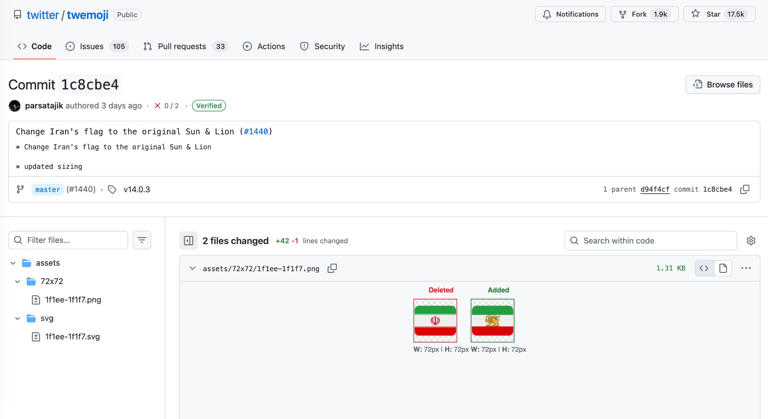Click the Browse files button
The width and height of the screenshot is (768, 419).
(x=722, y=85)
